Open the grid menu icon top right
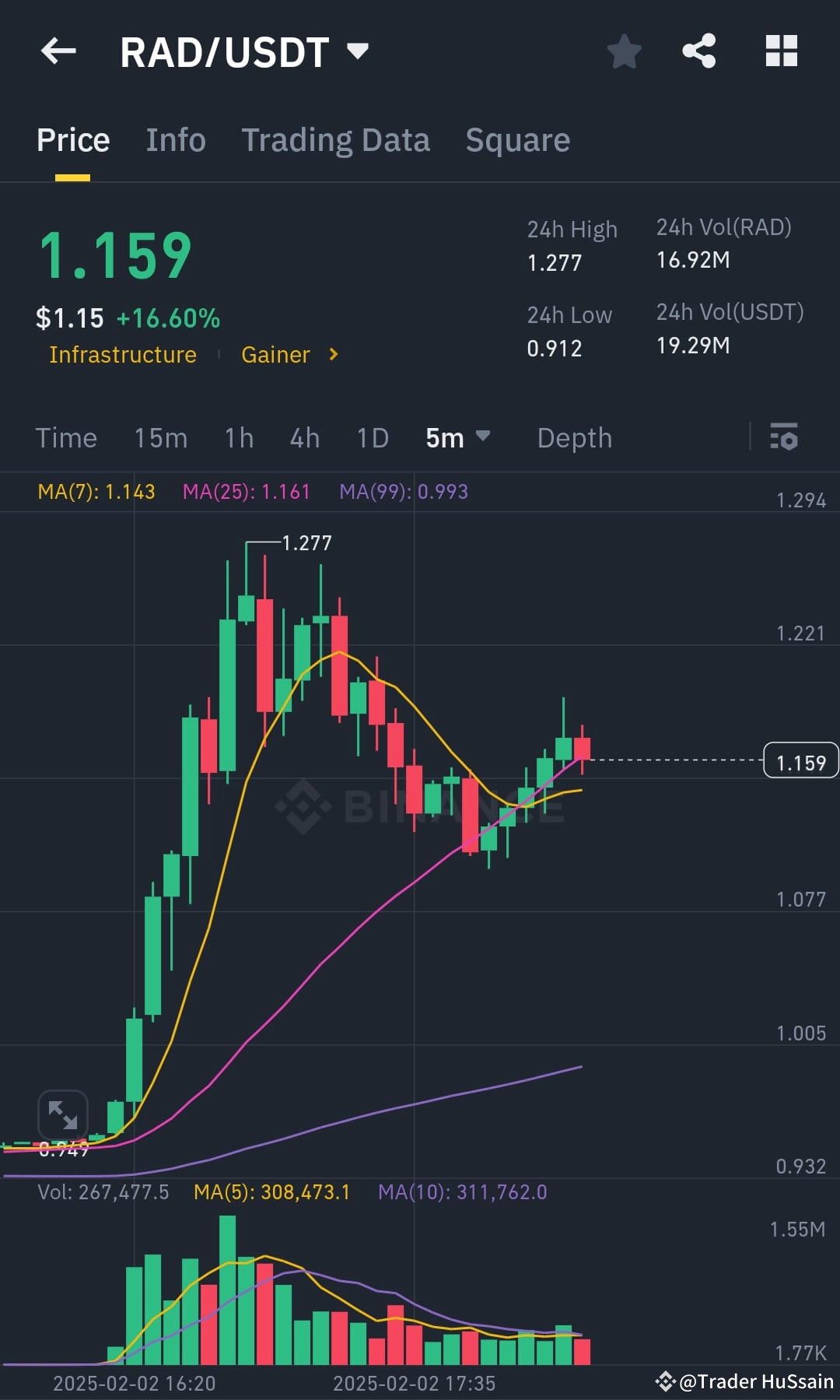 782,51
